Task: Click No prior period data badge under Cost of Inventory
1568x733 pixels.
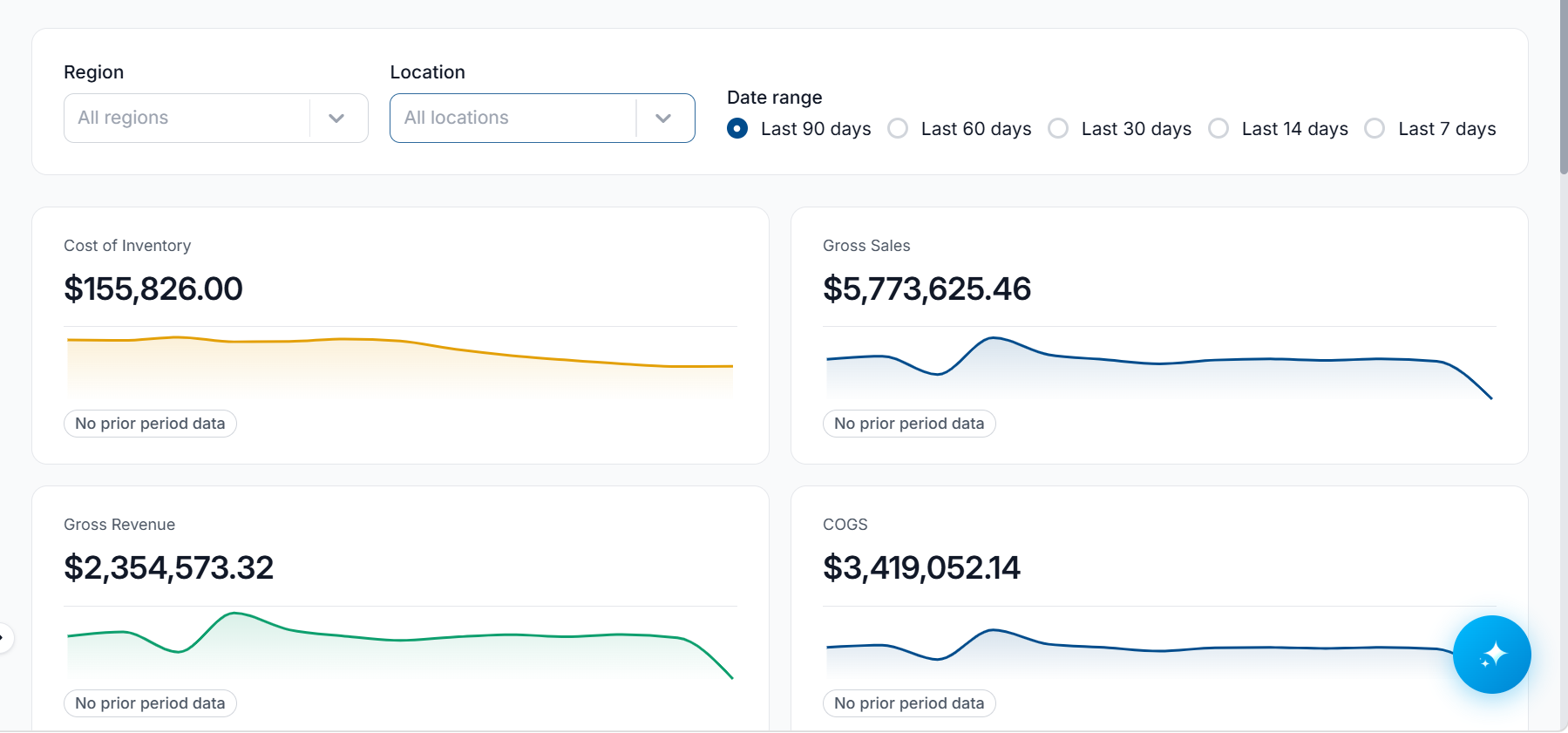Action: pos(150,424)
